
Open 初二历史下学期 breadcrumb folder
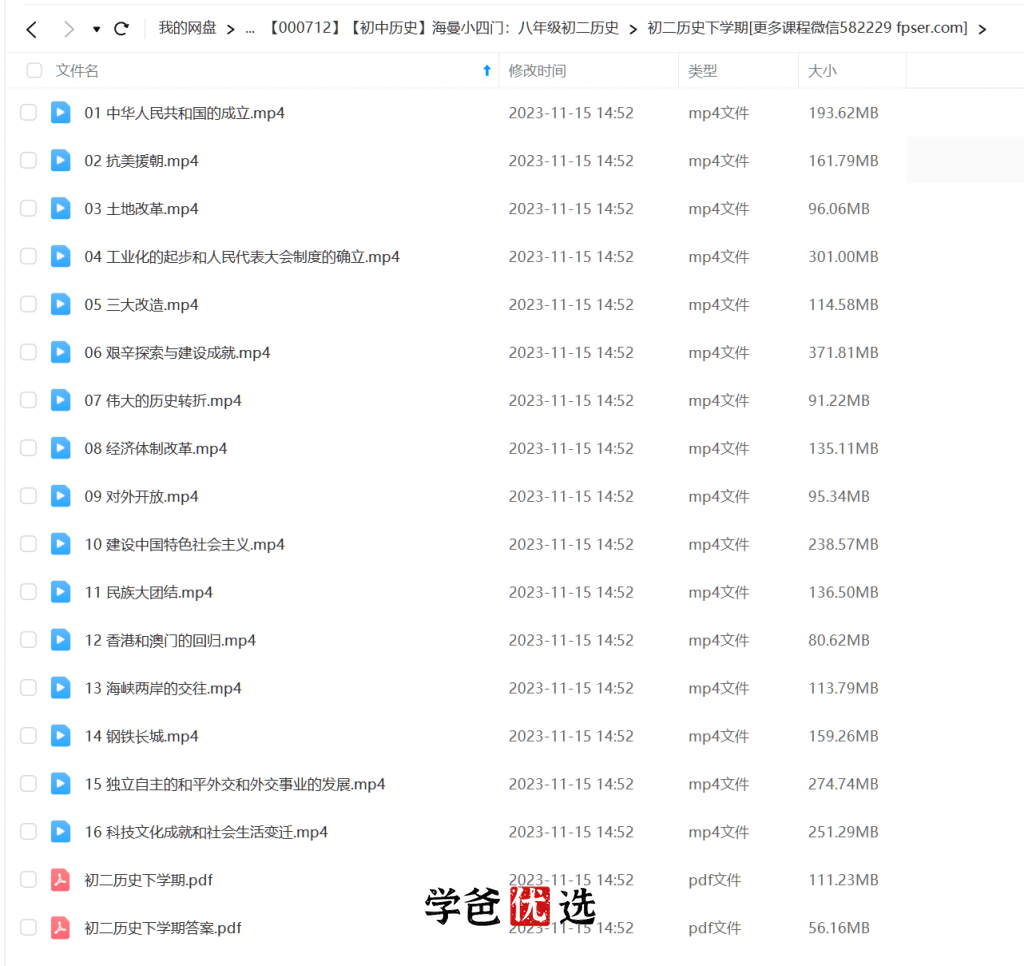(807, 27)
